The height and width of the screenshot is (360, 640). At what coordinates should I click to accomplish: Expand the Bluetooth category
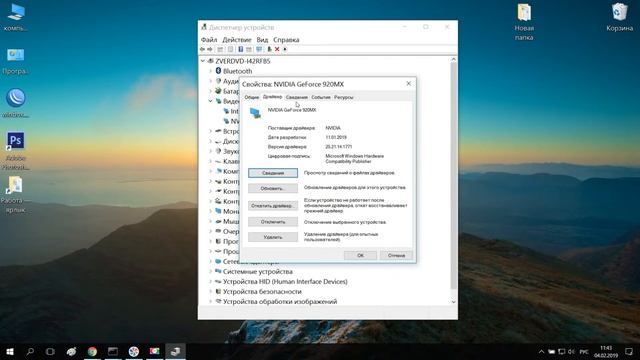(x=211, y=71)
